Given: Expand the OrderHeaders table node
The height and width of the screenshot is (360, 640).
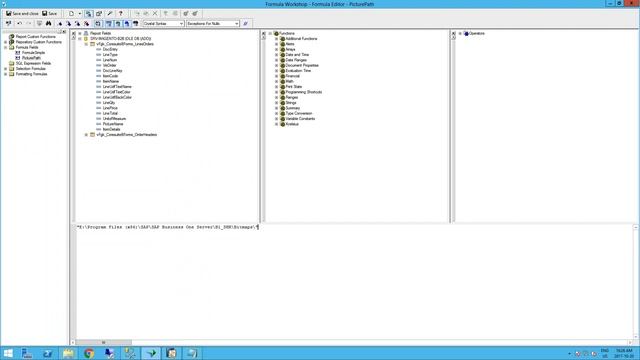Looking at the screenshot, I should pos(87,135).
